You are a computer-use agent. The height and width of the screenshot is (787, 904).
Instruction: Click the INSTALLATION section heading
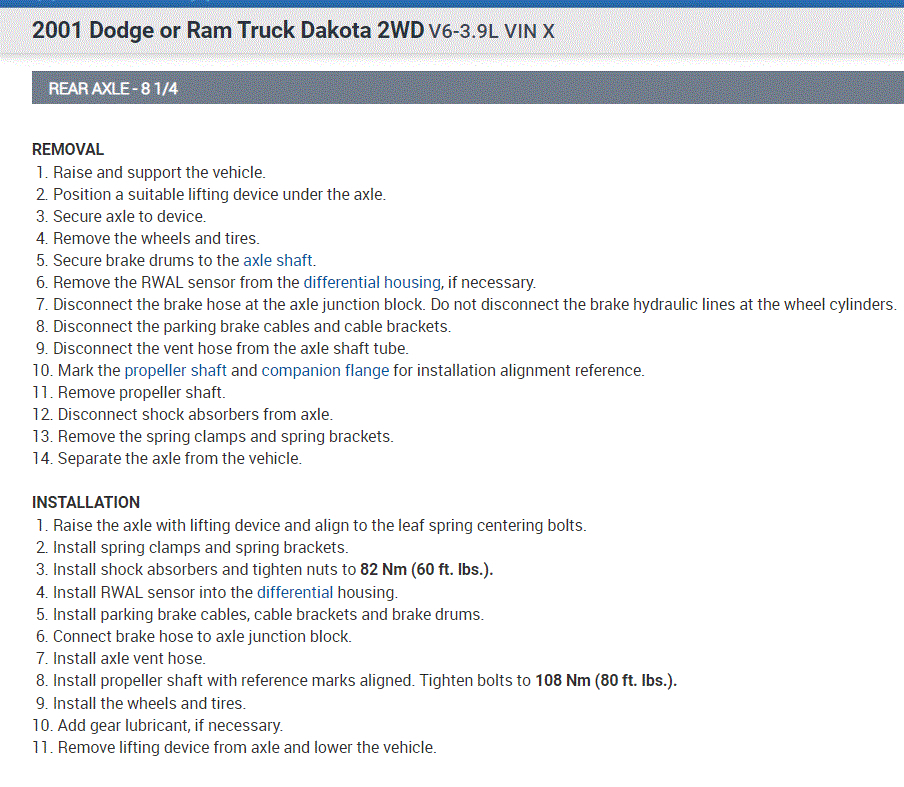[86, 502]
